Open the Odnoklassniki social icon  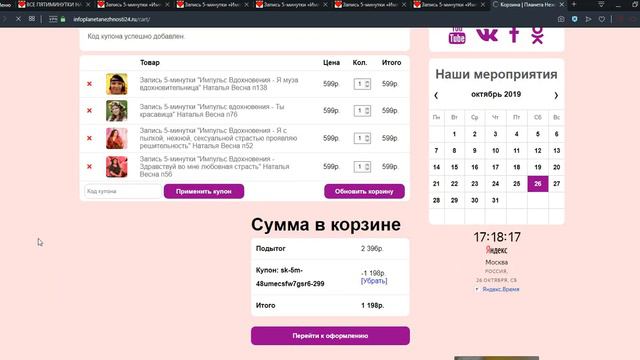(537, 35)
